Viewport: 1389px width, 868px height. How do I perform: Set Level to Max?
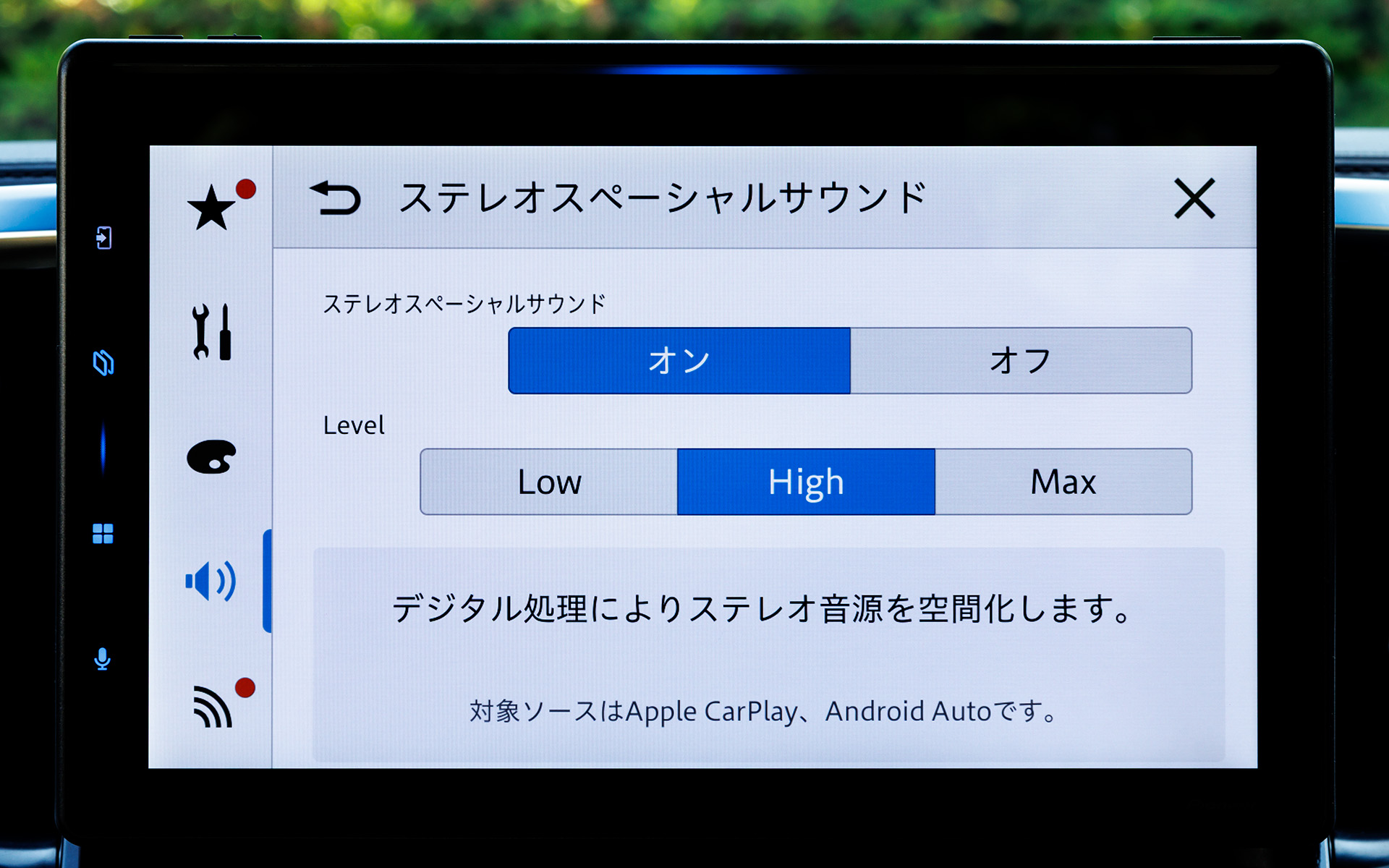[1063, 482]
